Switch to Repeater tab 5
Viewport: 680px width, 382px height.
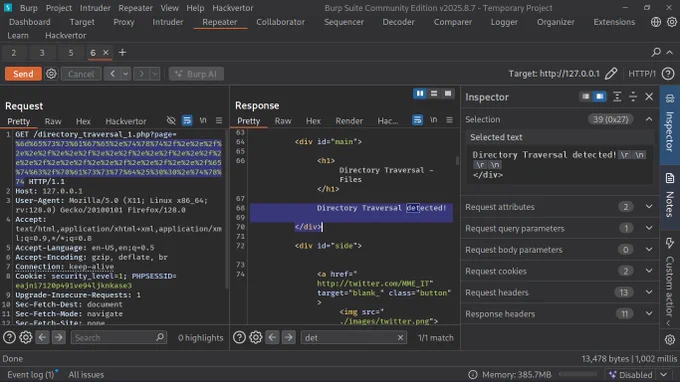point(71,53)
